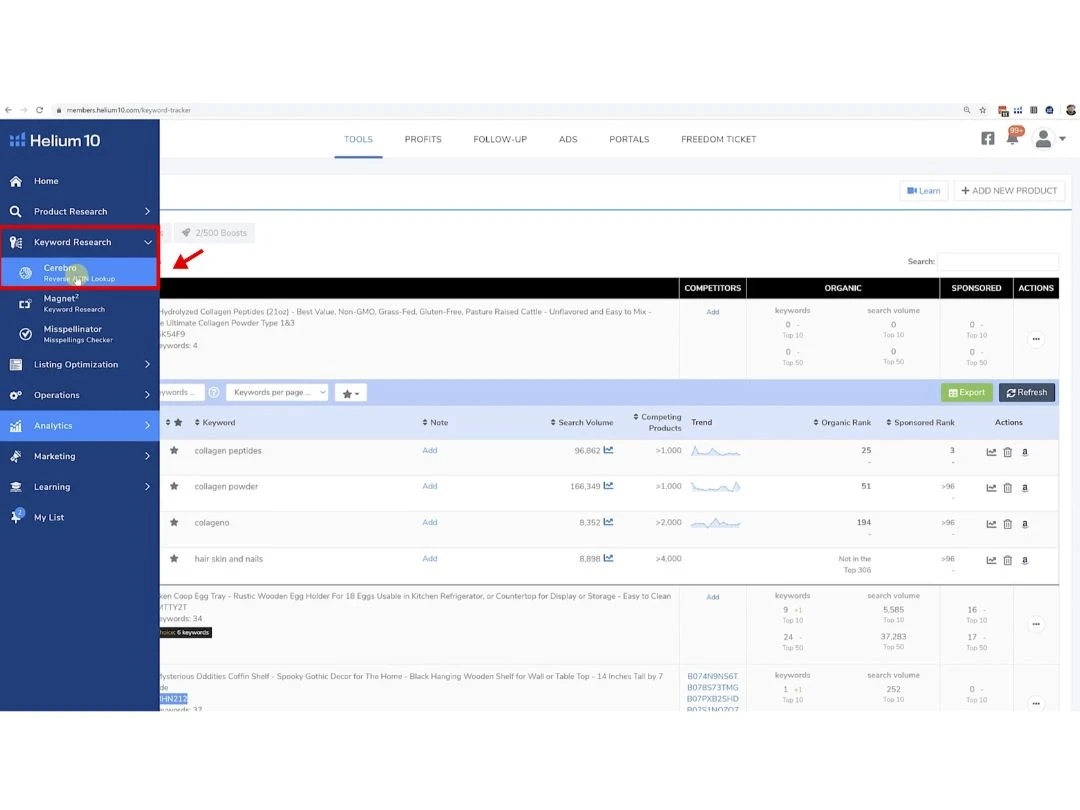View rank graph for collagen peptides
Image resolution: width=1080 pixels, height=810 pixels.
click(x=991, y=452)
